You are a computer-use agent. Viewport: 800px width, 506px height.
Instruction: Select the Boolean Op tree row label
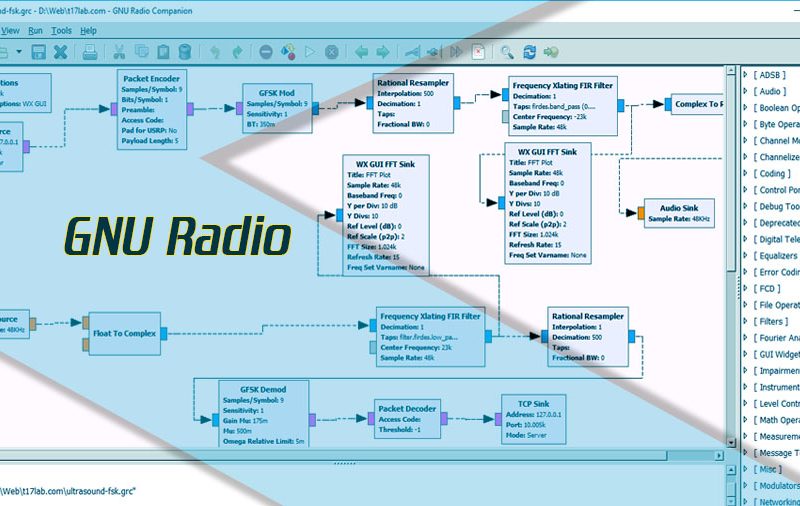(777, 108)
